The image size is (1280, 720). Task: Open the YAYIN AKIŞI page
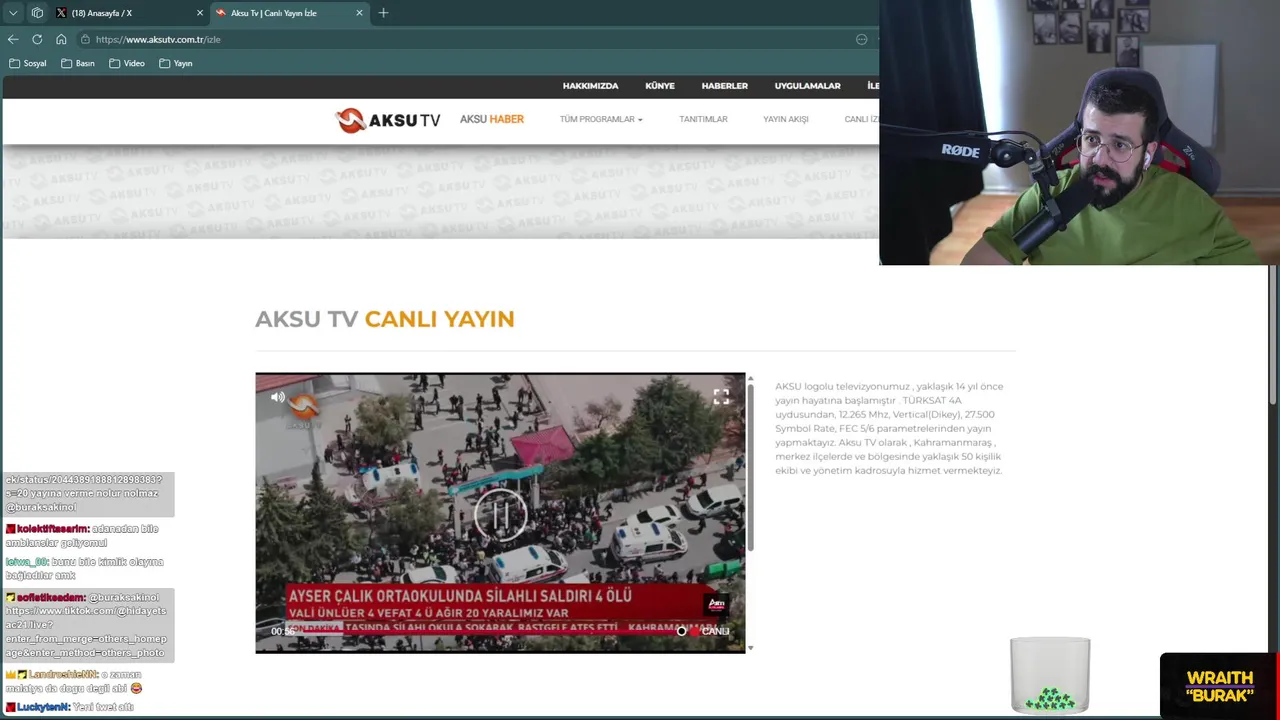(x=786, y=119)
